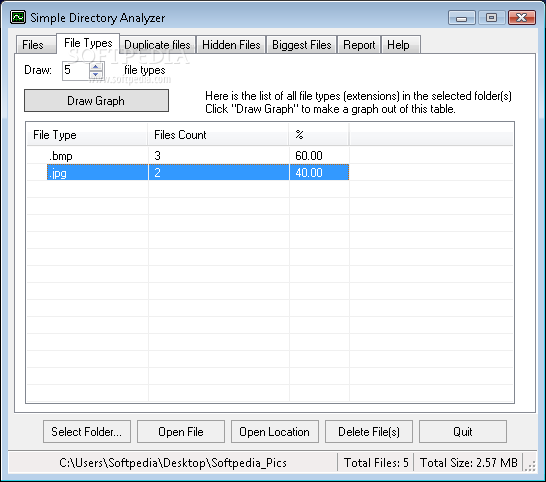Sort by the Files Count column header

tap(218, 134)
